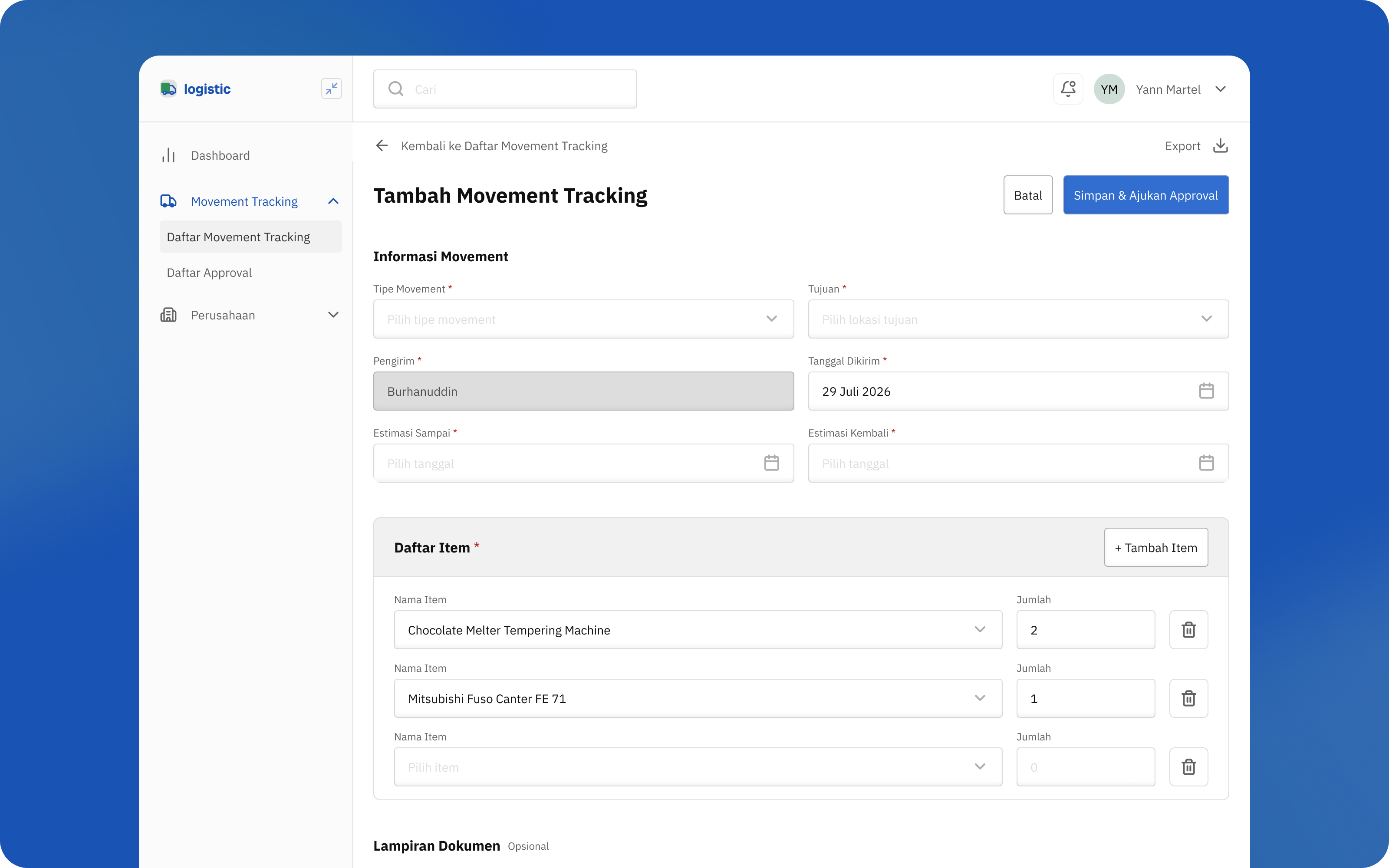Open the Tujuan location dropdown

pyautogui.click(x=1018, y=319)
